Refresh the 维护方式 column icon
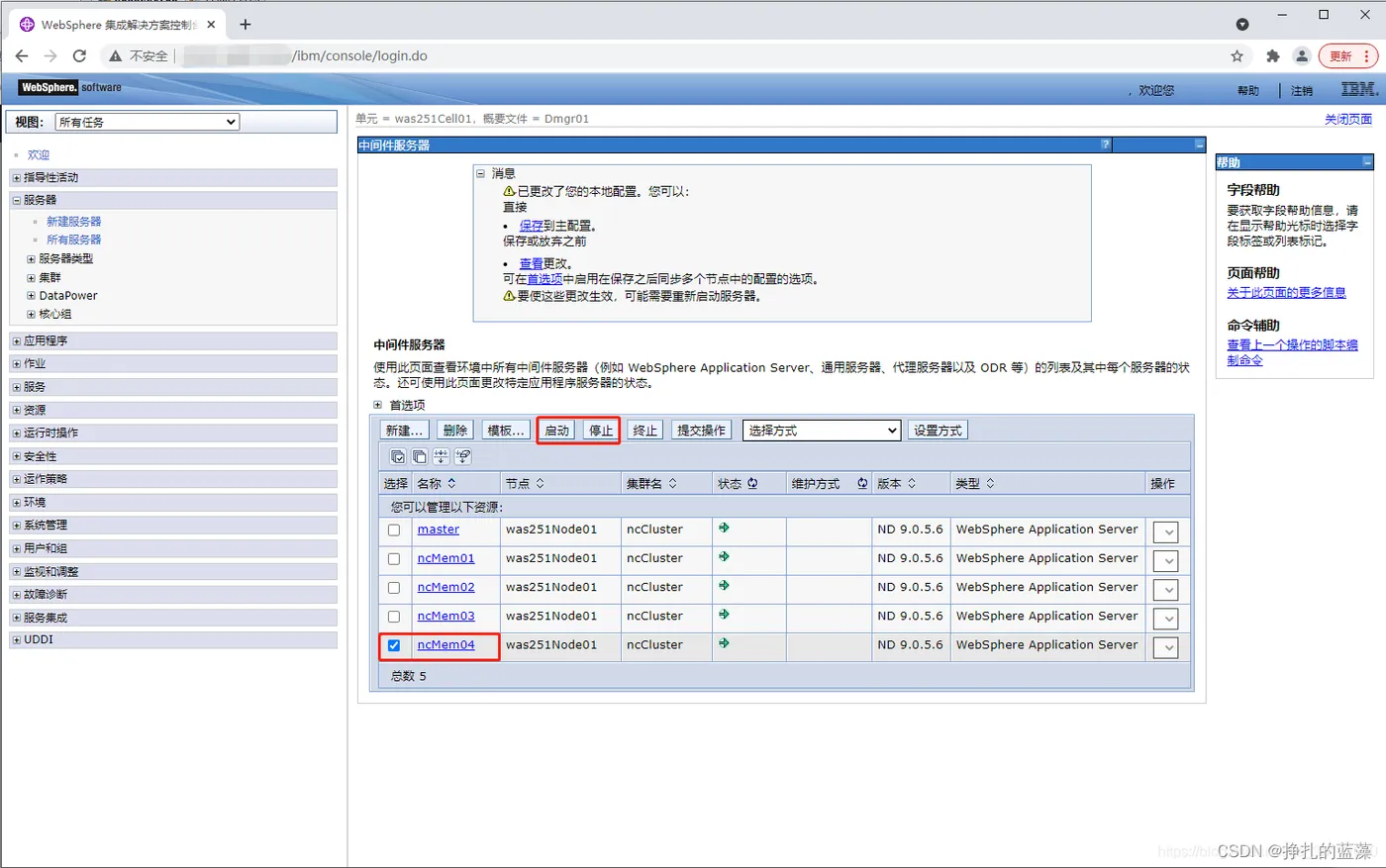The height and width of the screenshot is (868, 1386). point(862,483)
